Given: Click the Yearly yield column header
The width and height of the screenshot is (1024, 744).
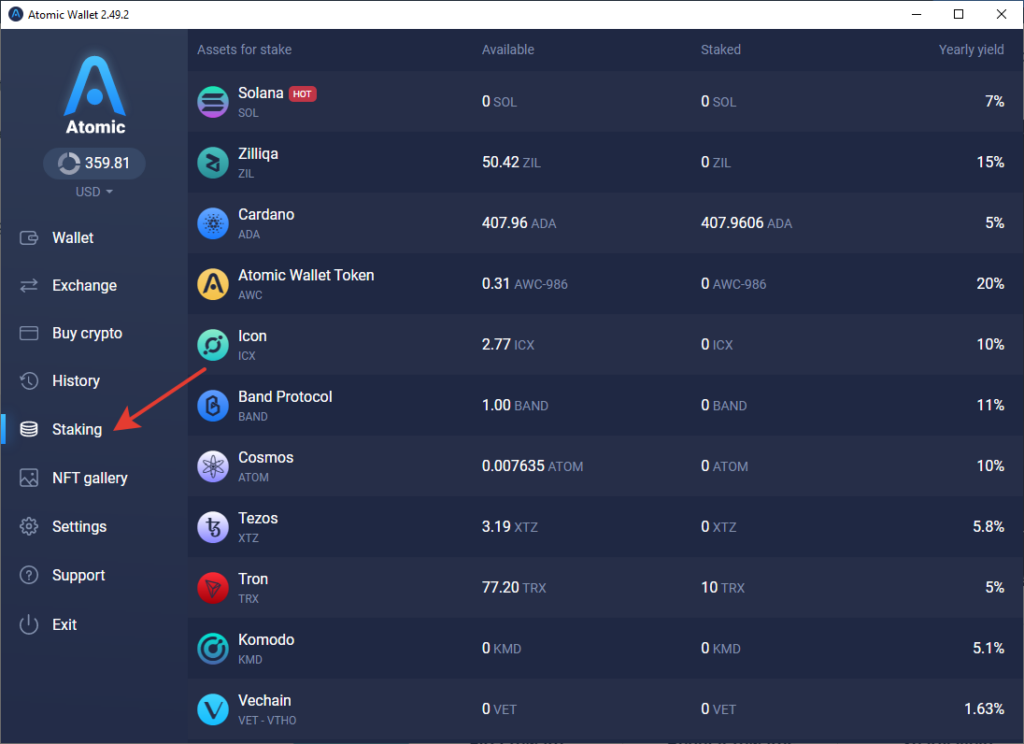Looking at the screenshot, I should 971,50.
